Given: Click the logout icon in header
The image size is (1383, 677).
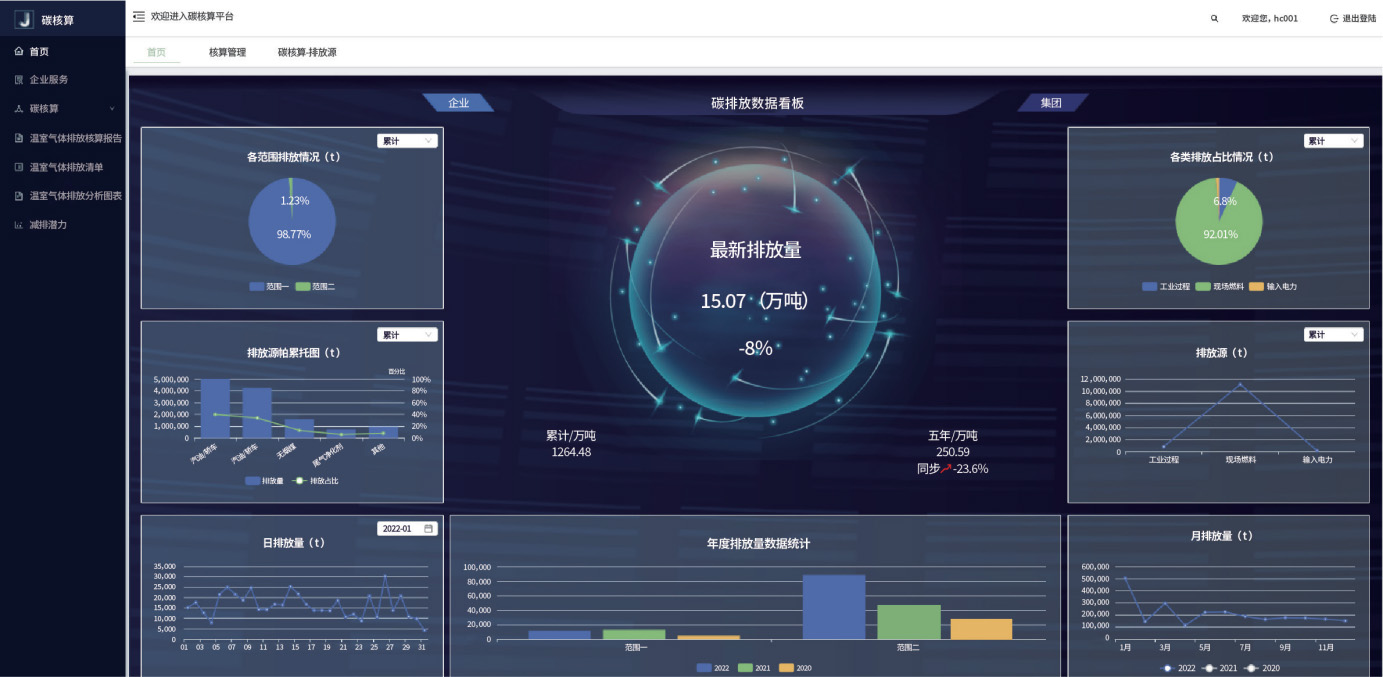Looking at the screenshot, I should (1334, 18).
